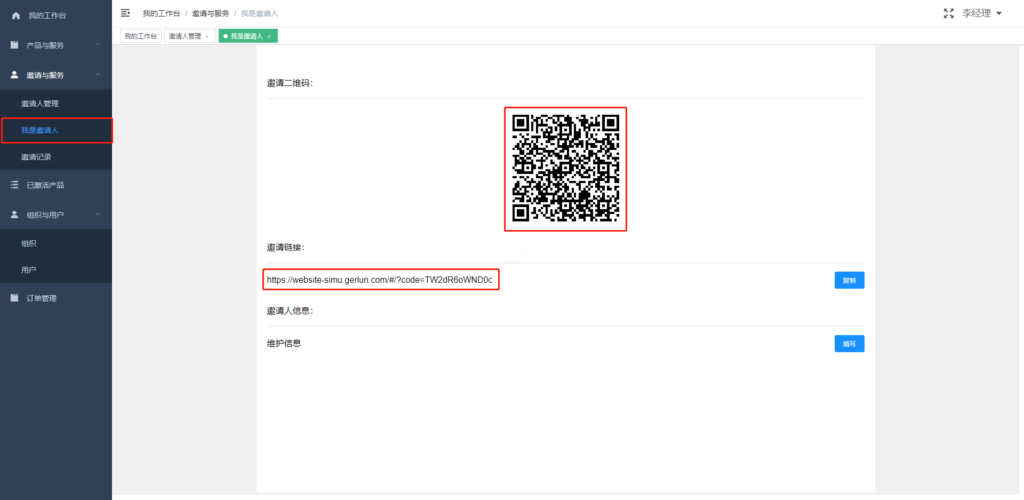Click the invitation QR code image
Viewport: 1024px width, 500px height.
point(566,169)
